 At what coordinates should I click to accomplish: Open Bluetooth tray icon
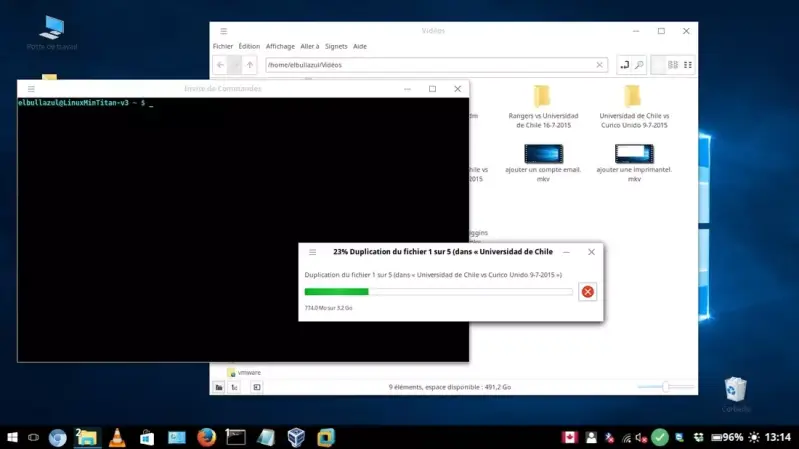coord(609,437)
